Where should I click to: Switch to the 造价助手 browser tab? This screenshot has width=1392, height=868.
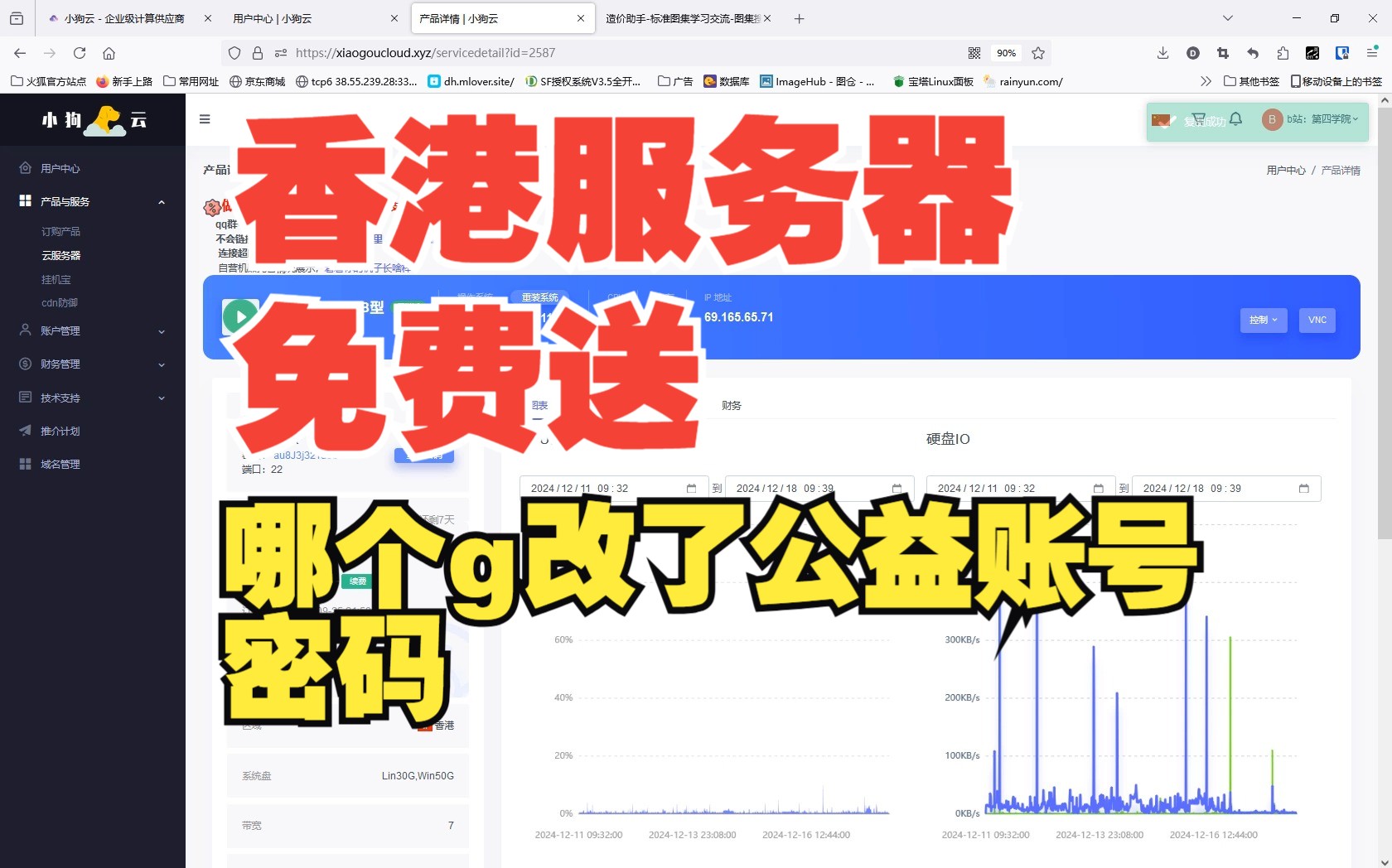[x=686, y=18]
